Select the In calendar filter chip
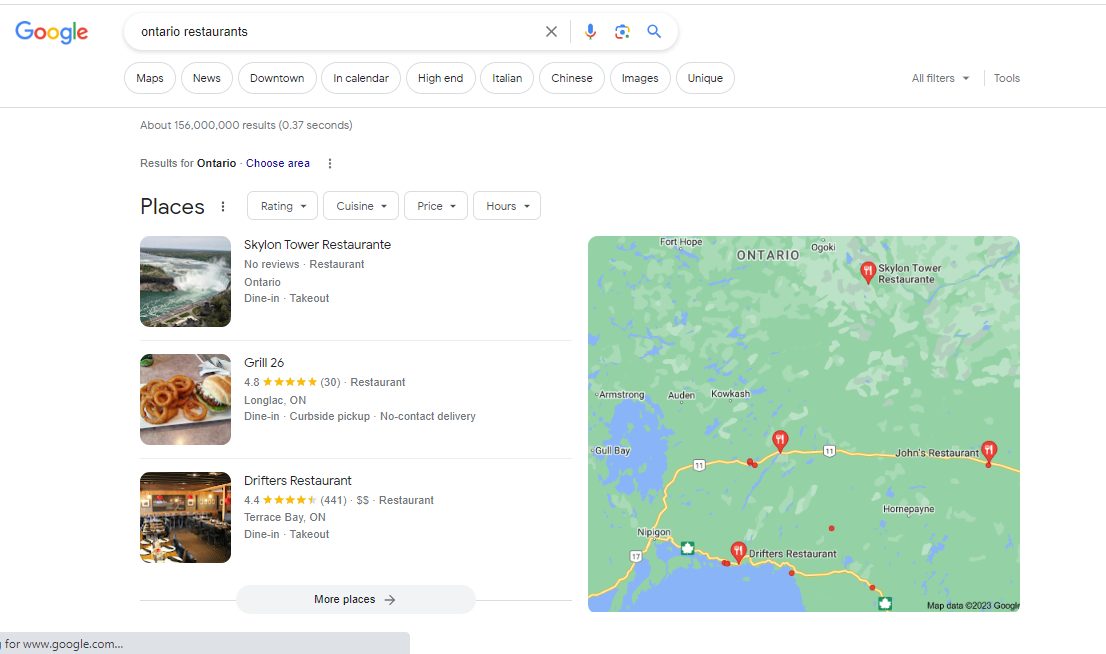This screenshot has height=654, width=1106. tap(360, 78)
